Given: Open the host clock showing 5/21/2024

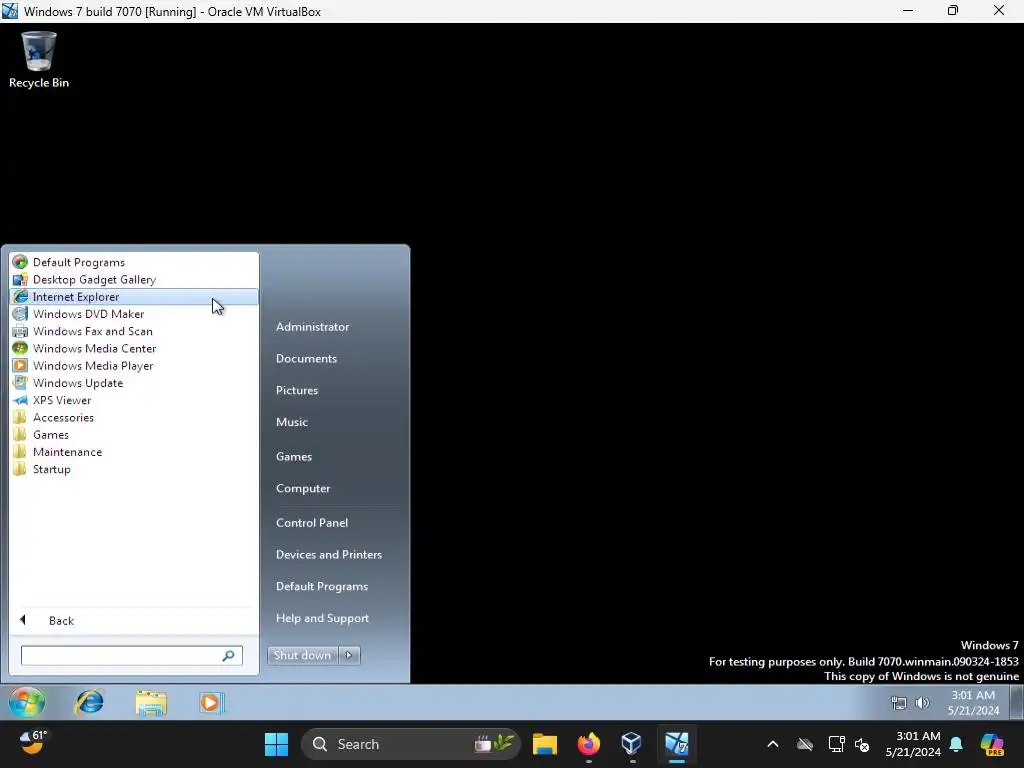Looking at the screenshot, I should (x=913, y=744).
